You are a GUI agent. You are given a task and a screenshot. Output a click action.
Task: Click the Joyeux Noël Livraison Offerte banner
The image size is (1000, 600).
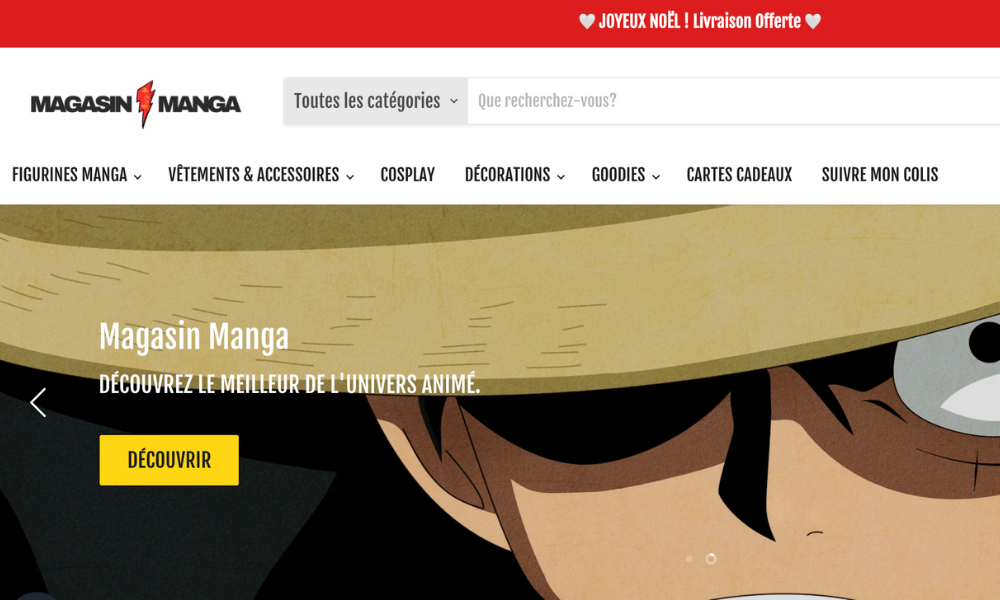700,21
